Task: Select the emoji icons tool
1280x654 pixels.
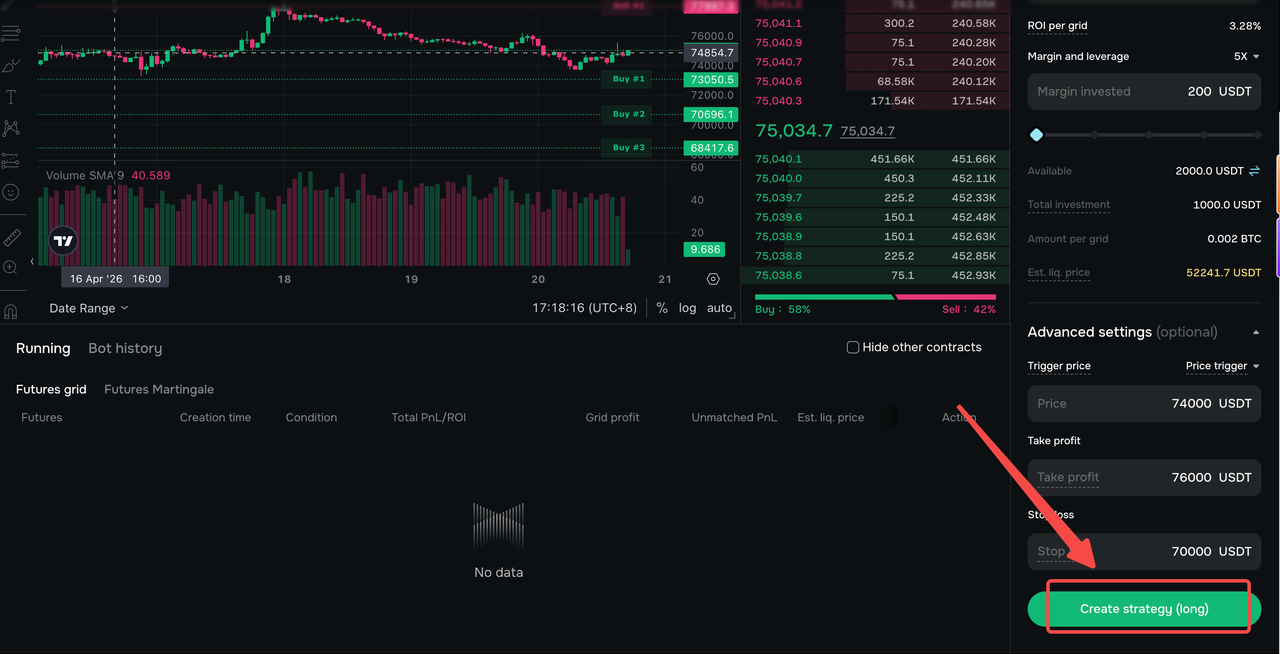Action: coord(11,191)
